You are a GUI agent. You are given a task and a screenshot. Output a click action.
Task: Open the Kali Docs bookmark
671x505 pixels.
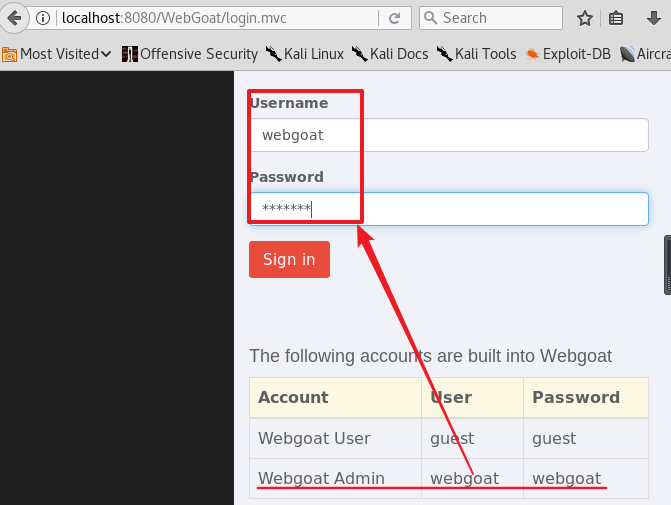pos(390,54)
